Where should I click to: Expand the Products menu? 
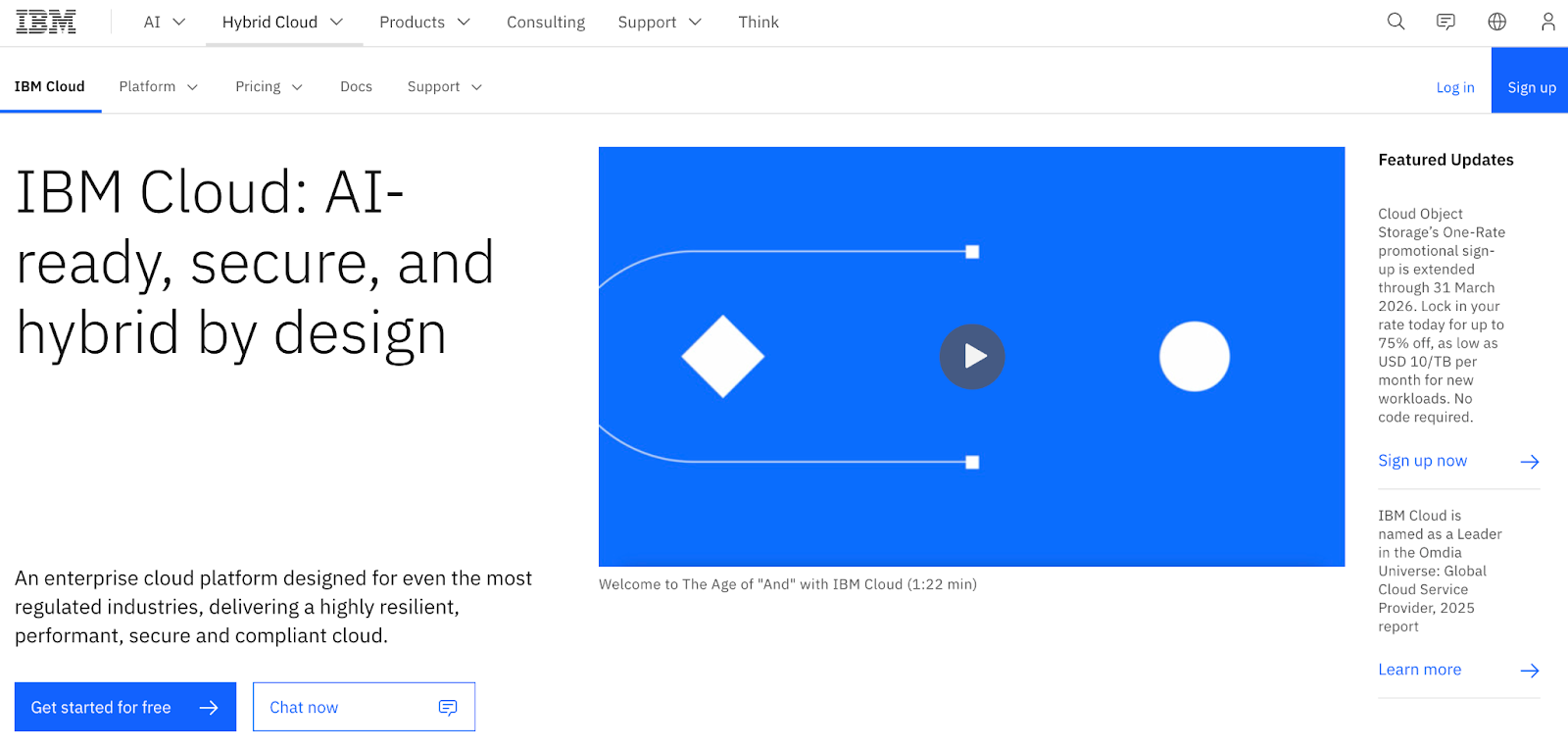click(424, 22)
